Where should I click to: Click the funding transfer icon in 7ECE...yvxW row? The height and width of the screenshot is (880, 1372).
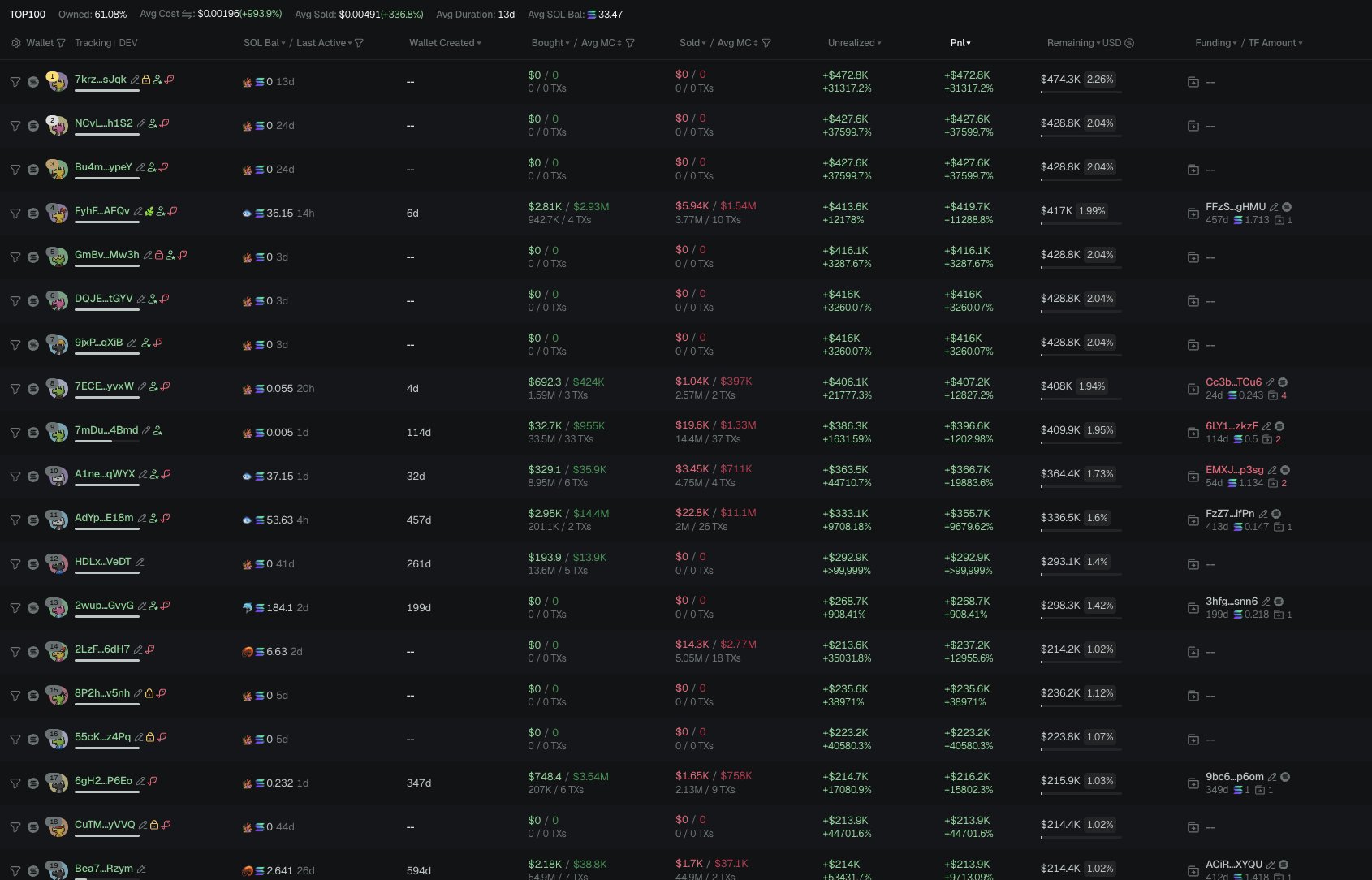[1193, 389]
